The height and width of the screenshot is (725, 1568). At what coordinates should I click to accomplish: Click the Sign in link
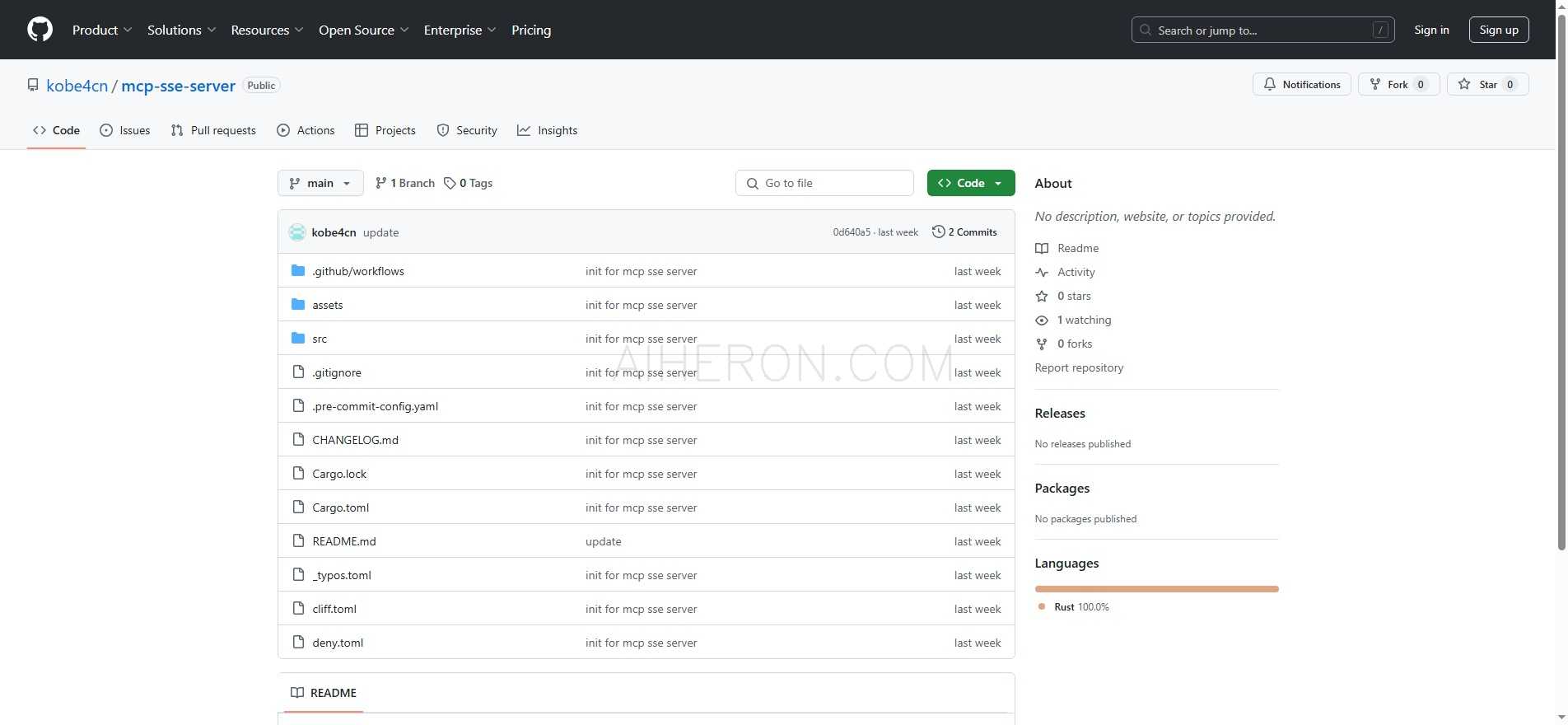[x=1431, y=30]
